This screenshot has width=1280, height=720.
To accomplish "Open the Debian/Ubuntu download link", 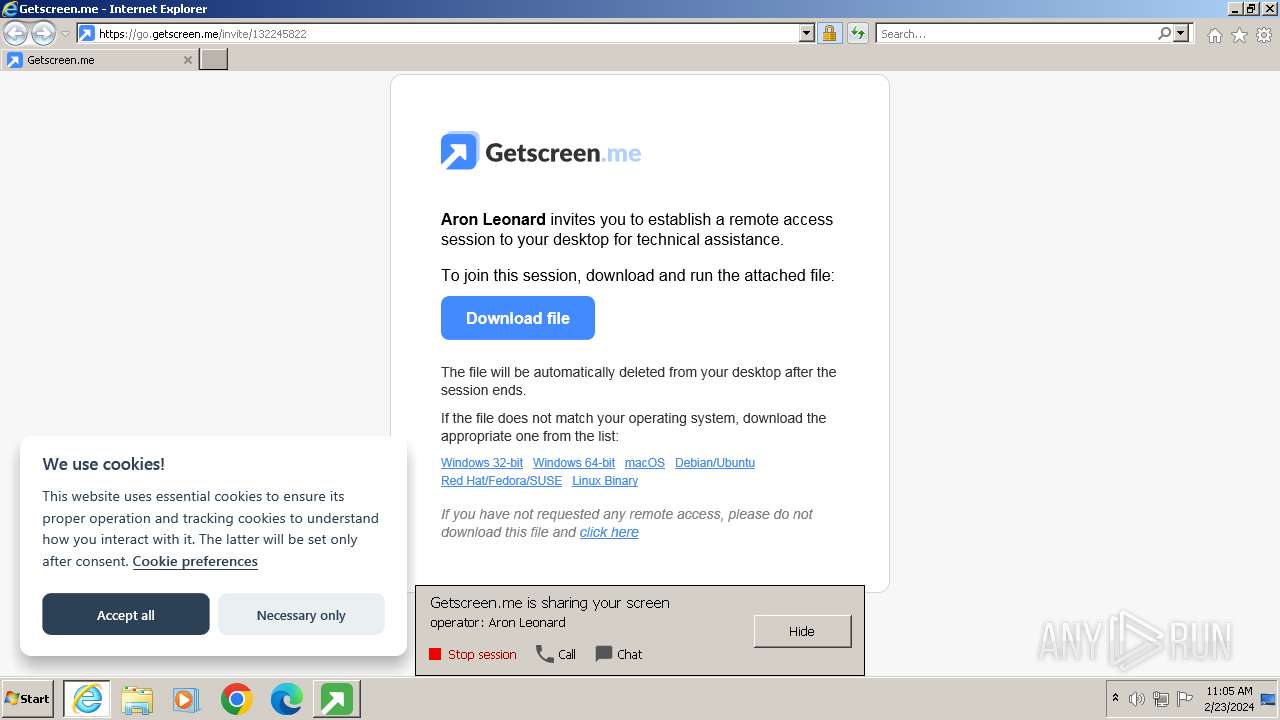I will [x=715, y=463].
